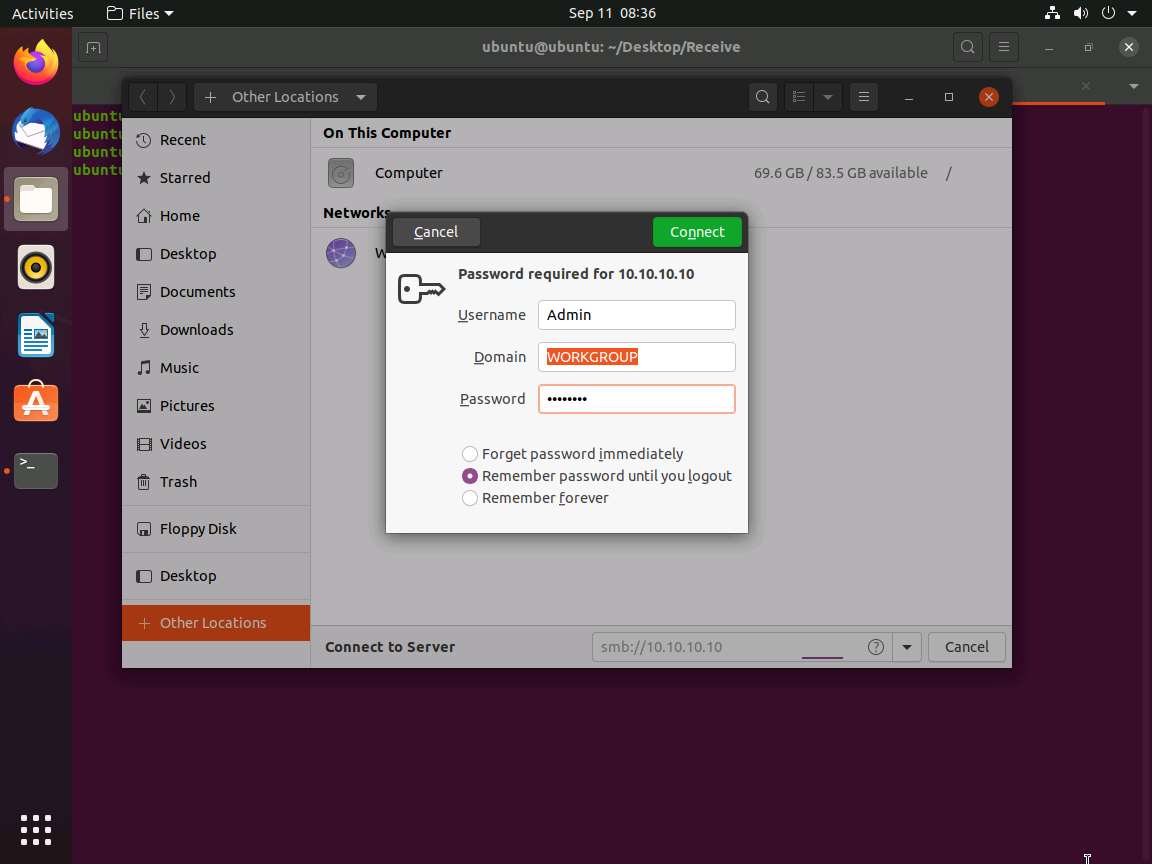Screen dimensions: 1152x864
Task: Click the server address help icon
Action: pos(875,647)
